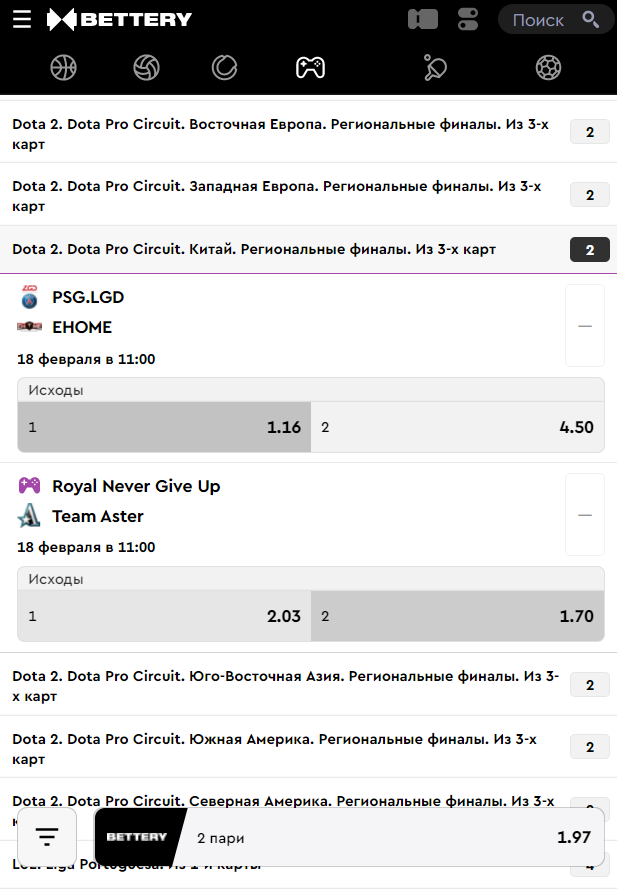Expand Западная Европа regional finals league
The height and width of the screenshot is (890, 617).
point(290,195)
